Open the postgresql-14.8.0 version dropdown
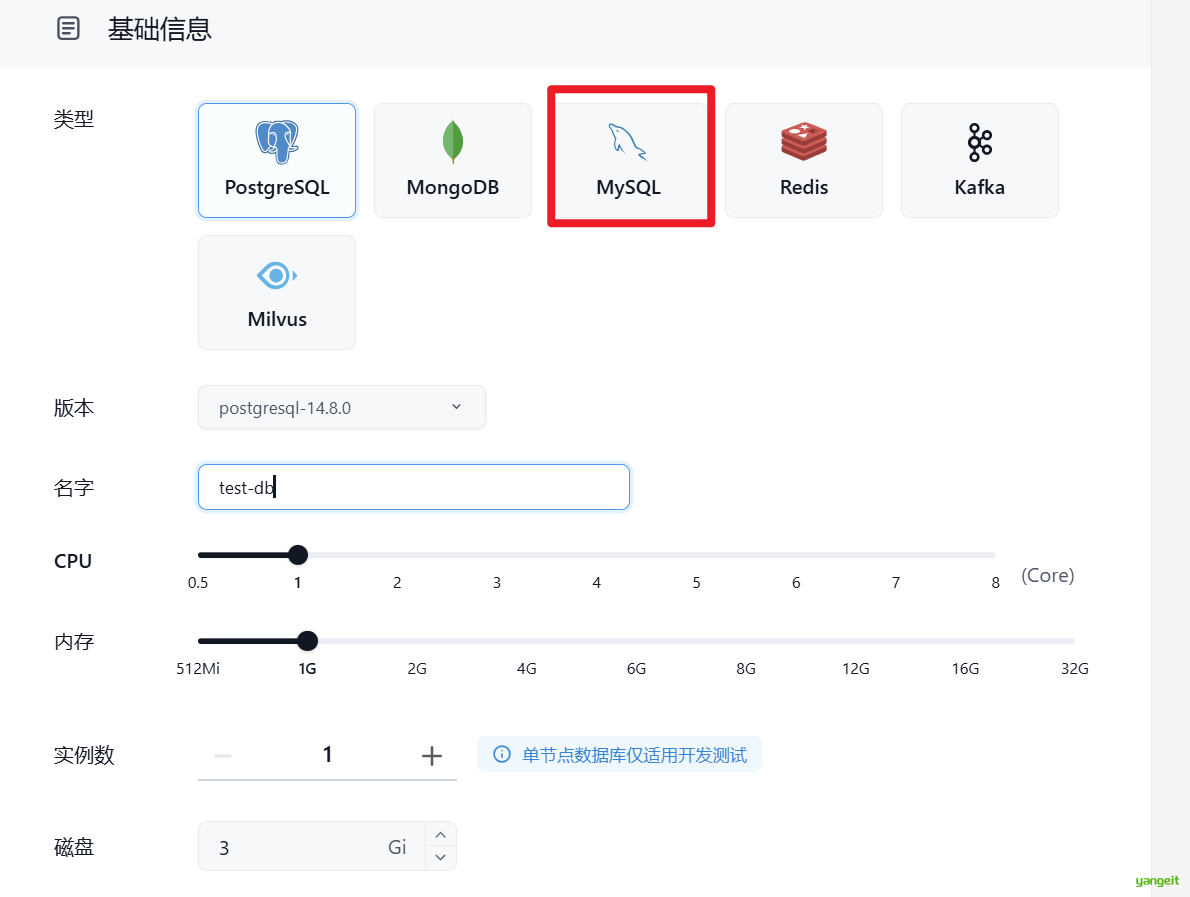Viewport: 1190px width, 897px height. click(342, 408)
